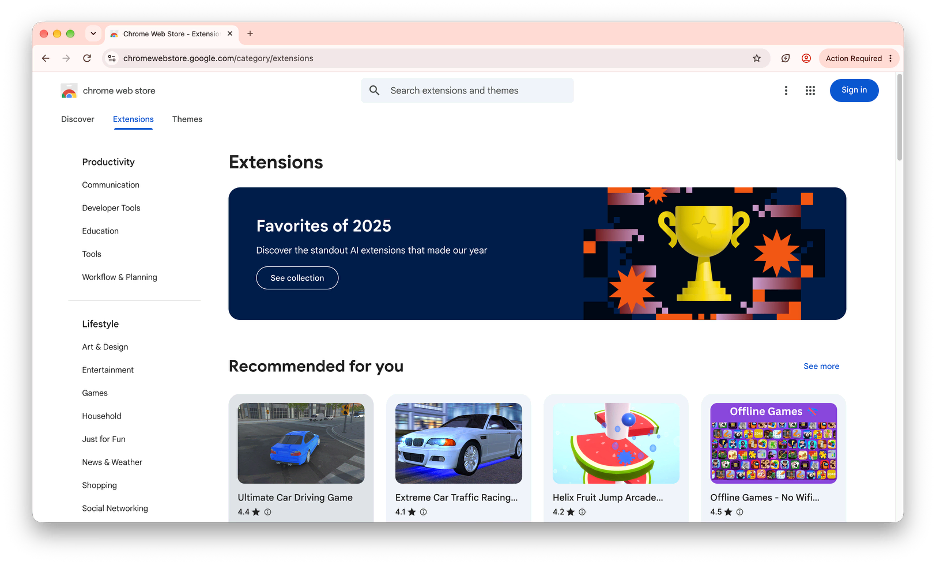Open the Games category
936x566 pixels.
pyautogui.click(x=95, y=393)
